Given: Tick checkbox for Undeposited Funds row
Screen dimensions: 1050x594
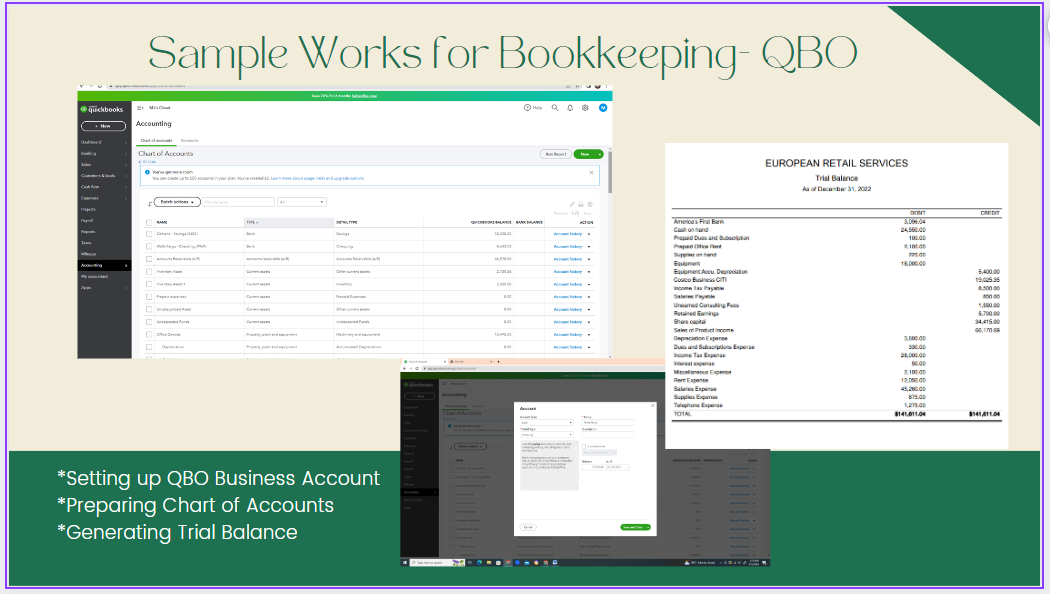Looking at the screenshot, I should [149, 322].
